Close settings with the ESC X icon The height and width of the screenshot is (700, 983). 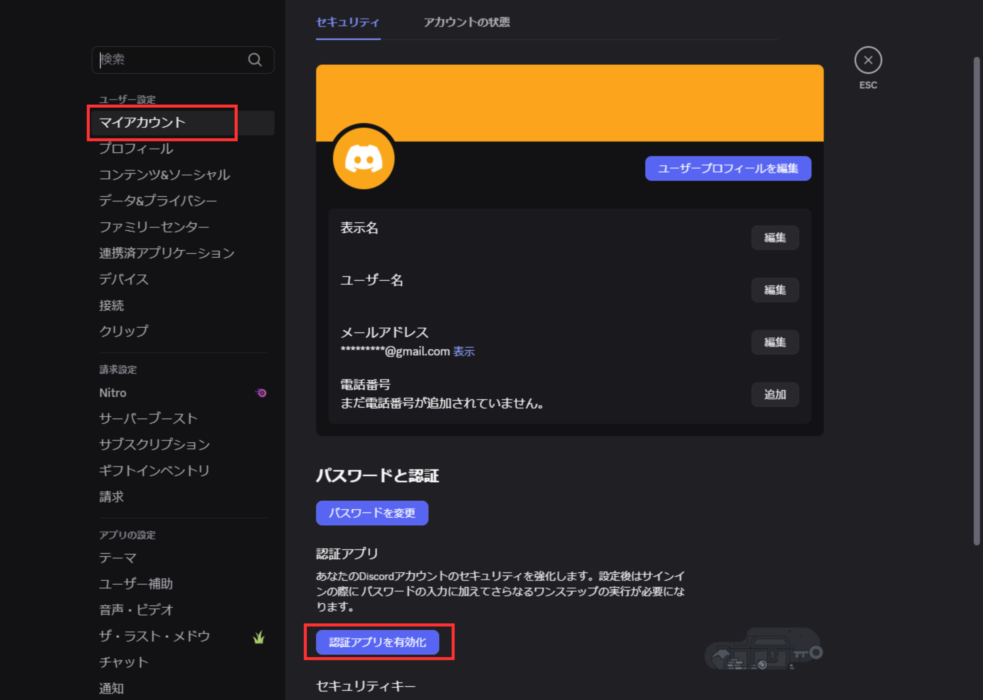click(x=868, y=60)
